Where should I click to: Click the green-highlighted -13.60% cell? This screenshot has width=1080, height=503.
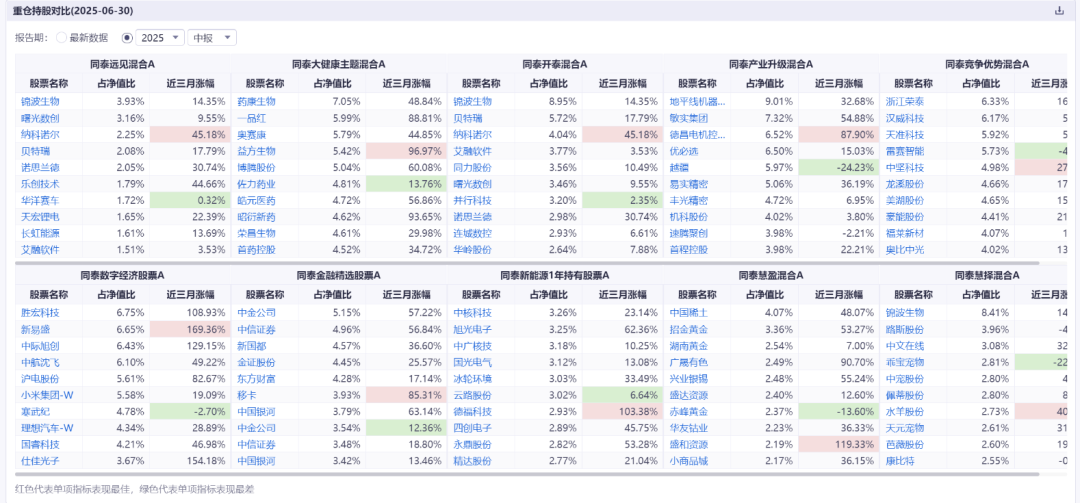(839, 412)
